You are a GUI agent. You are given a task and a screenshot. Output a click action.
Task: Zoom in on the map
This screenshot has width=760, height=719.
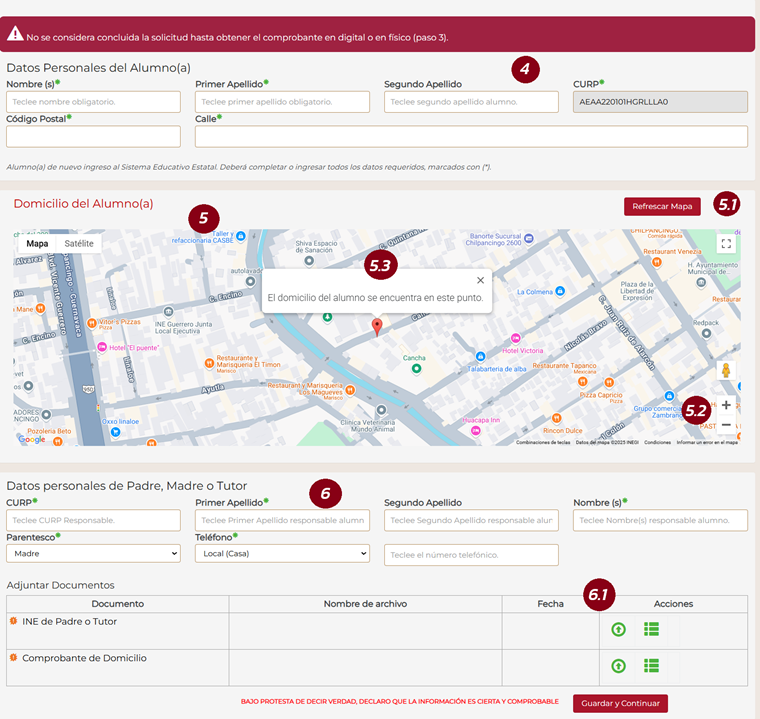[x=726, y=406]
